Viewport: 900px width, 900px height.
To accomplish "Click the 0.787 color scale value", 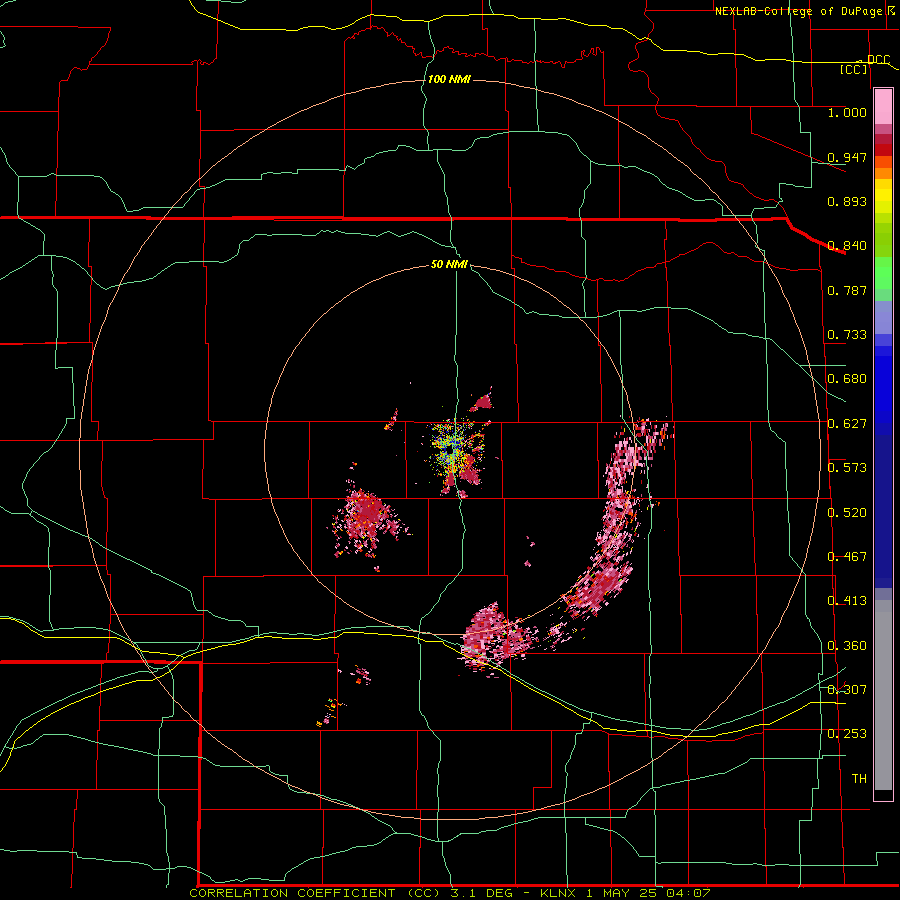I will (847, 290).
